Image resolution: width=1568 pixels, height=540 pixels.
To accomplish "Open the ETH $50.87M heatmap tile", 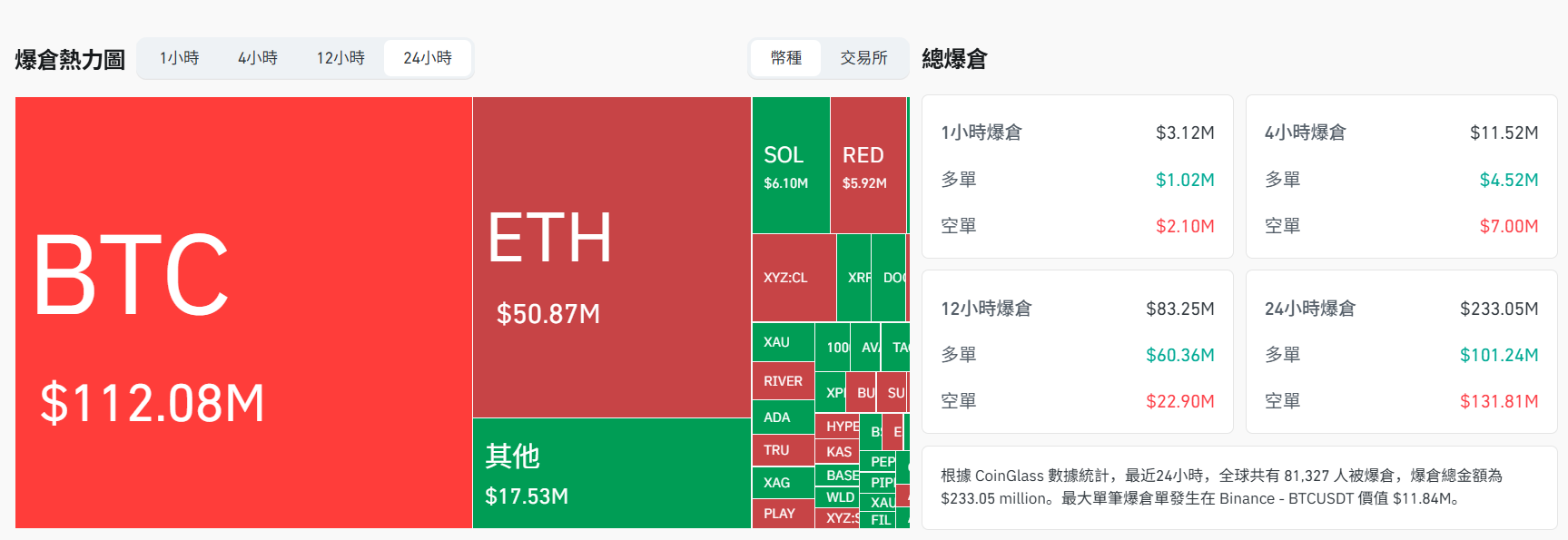I will [x=612, y=257].
